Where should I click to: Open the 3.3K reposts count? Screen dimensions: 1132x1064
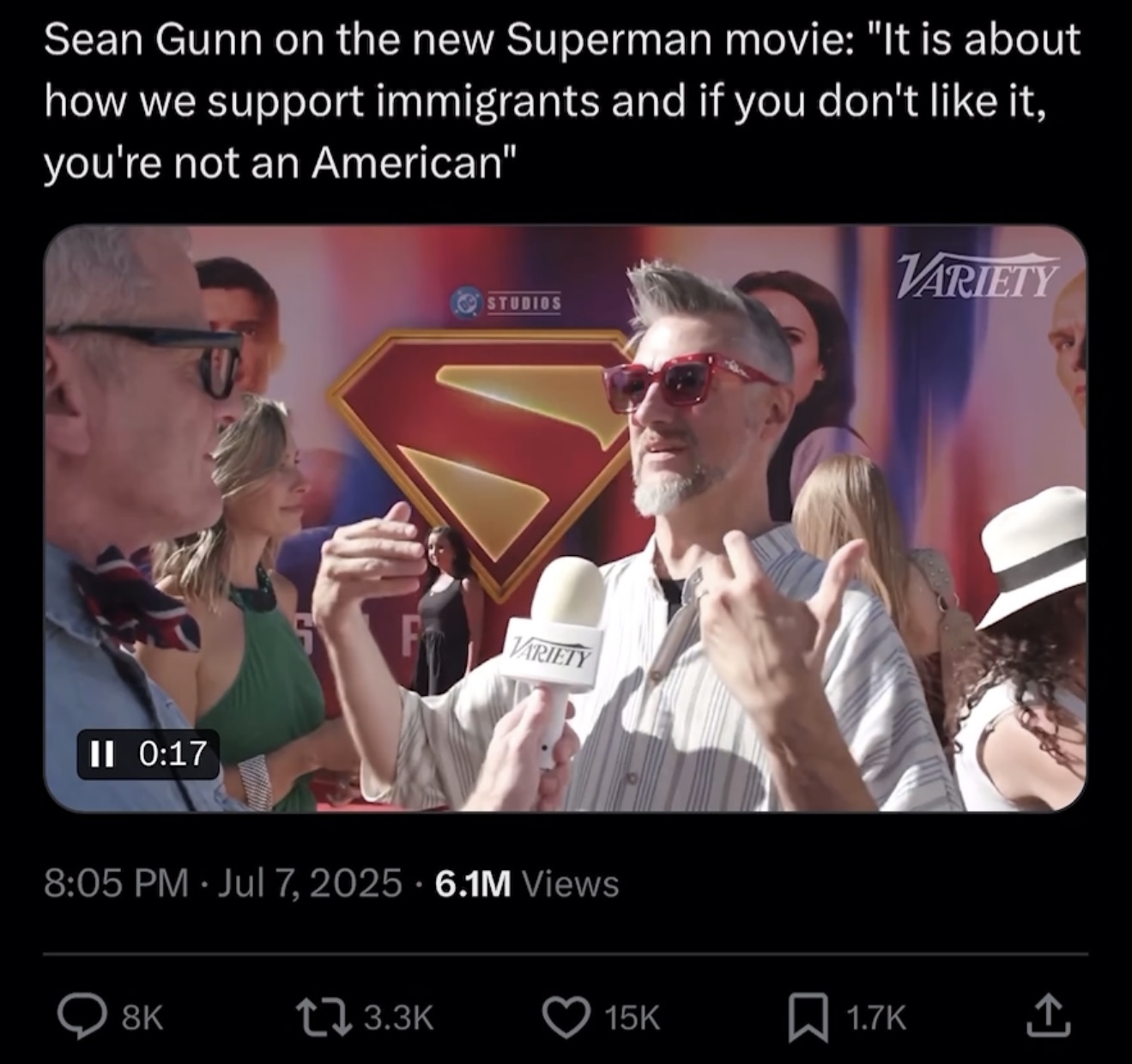(399, 1018)
